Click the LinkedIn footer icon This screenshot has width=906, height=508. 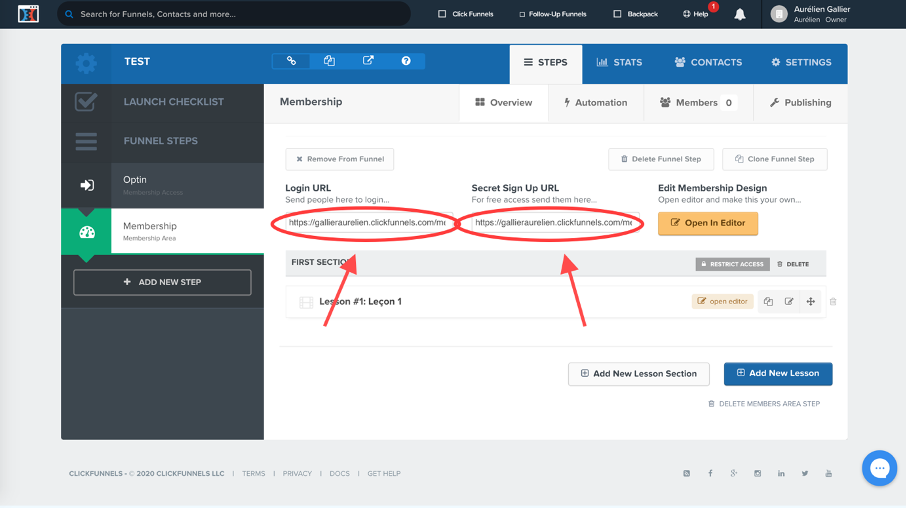781,473
